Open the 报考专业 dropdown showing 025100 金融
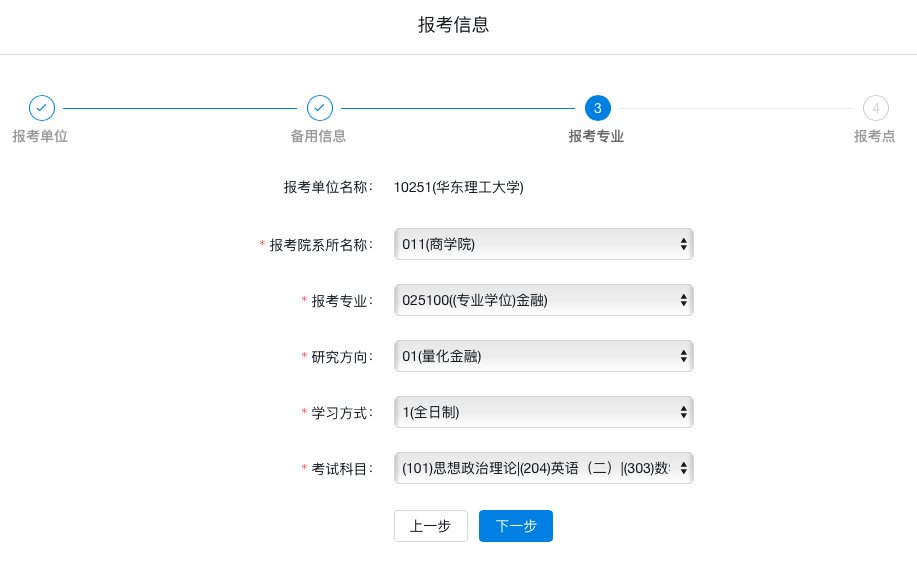Image resolution: width=917 pixels, height=563 pixels. 544,300
